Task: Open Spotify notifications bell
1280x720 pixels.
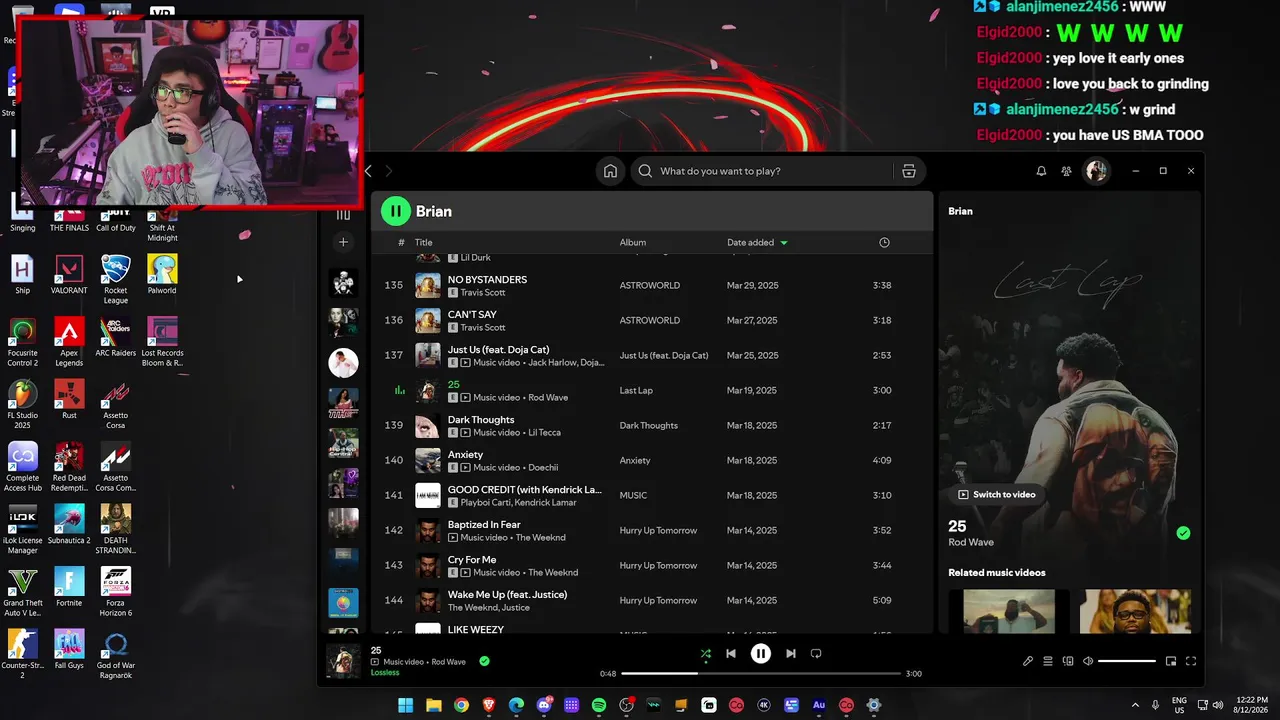Action: [x=1041, y=171]
